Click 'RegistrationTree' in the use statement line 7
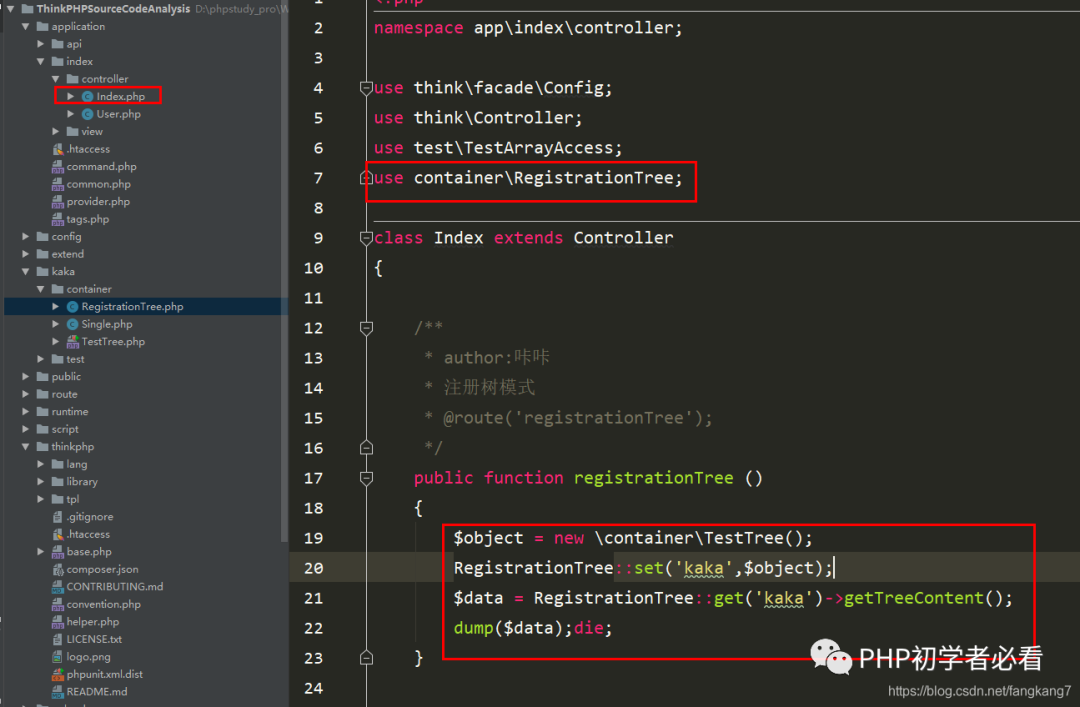This screenshot has height=707, width=1080. [593, 178]
